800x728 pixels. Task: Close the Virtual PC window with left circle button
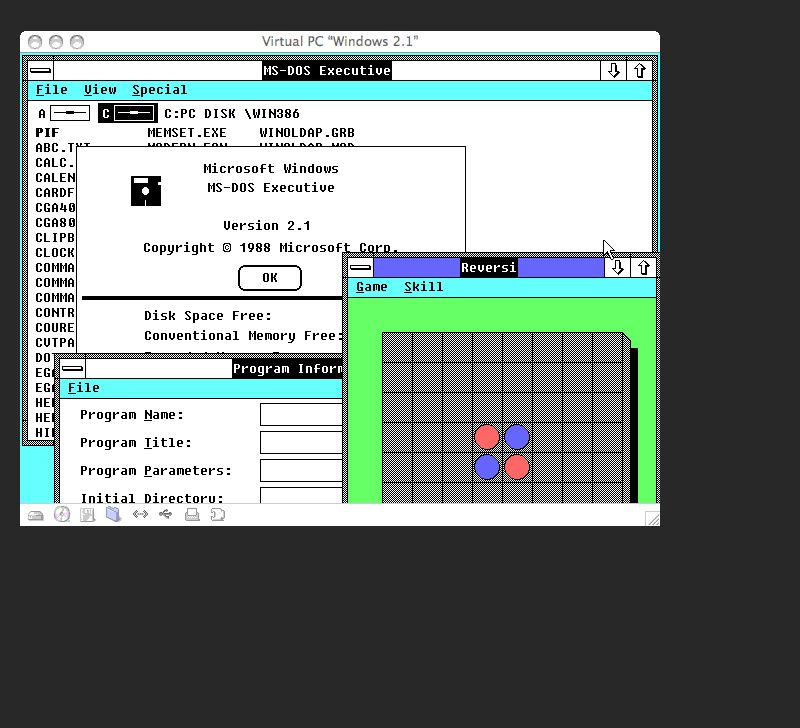[x=35, y=42]
